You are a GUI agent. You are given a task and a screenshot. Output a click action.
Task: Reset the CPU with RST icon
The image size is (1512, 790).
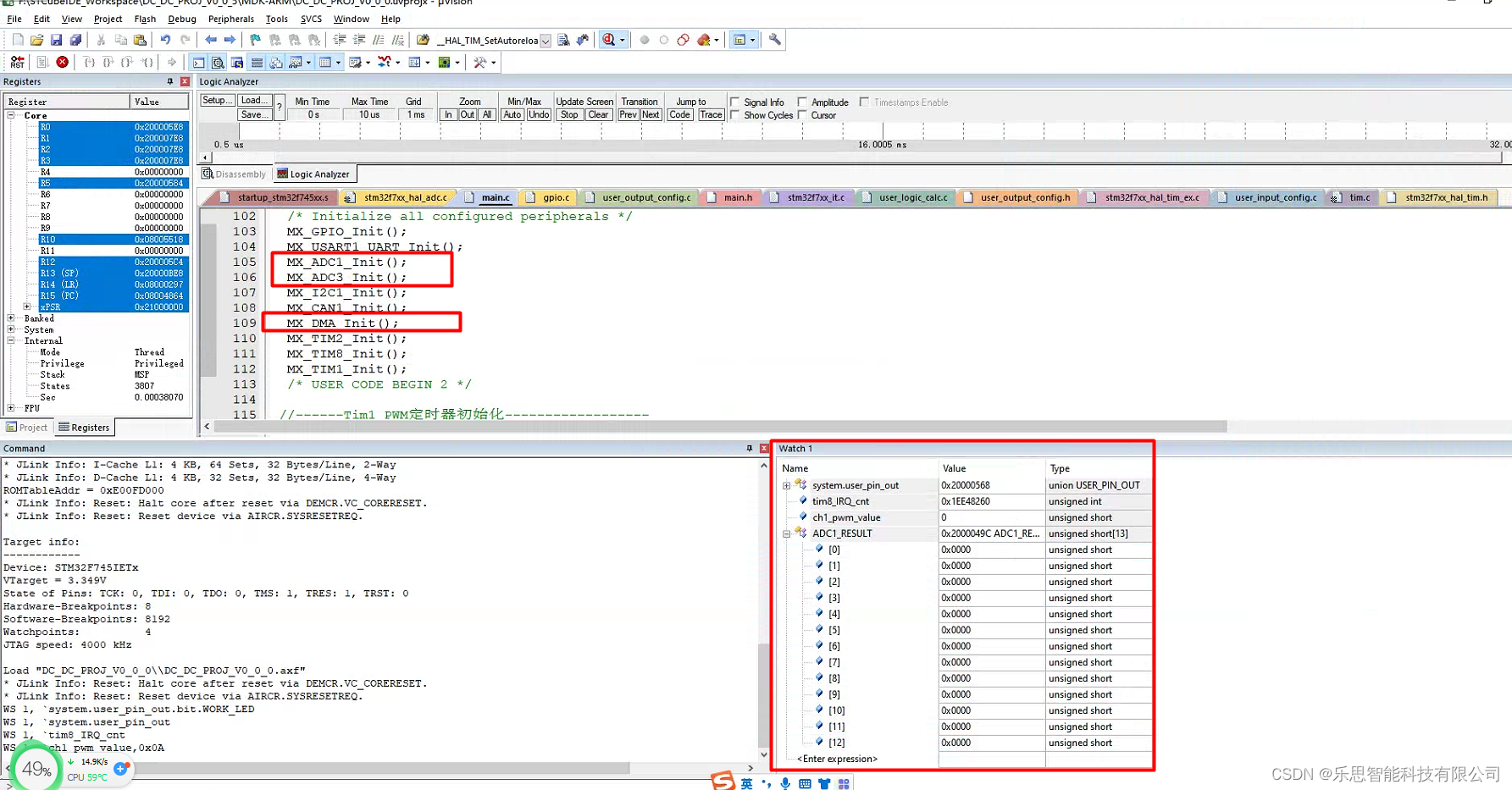click(x=18, y=62)
